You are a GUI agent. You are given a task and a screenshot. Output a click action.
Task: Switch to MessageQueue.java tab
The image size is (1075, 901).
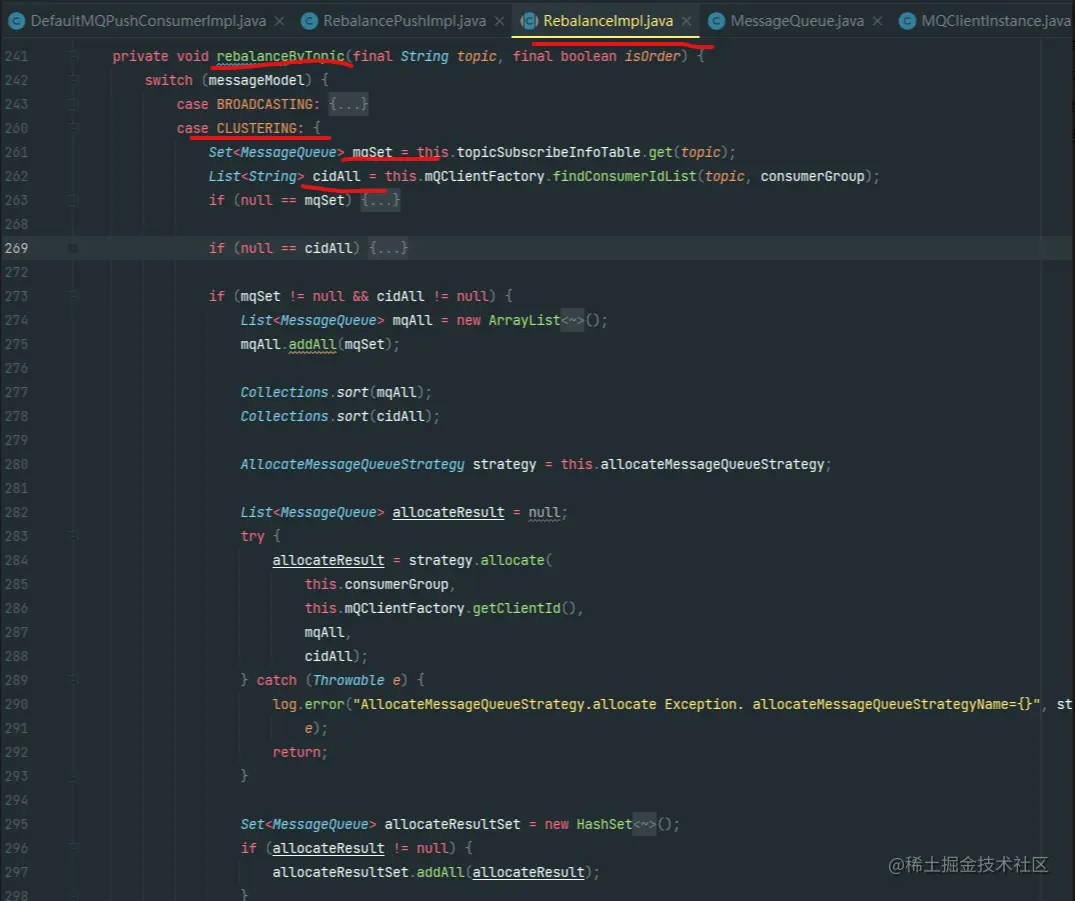coord(797,21)
